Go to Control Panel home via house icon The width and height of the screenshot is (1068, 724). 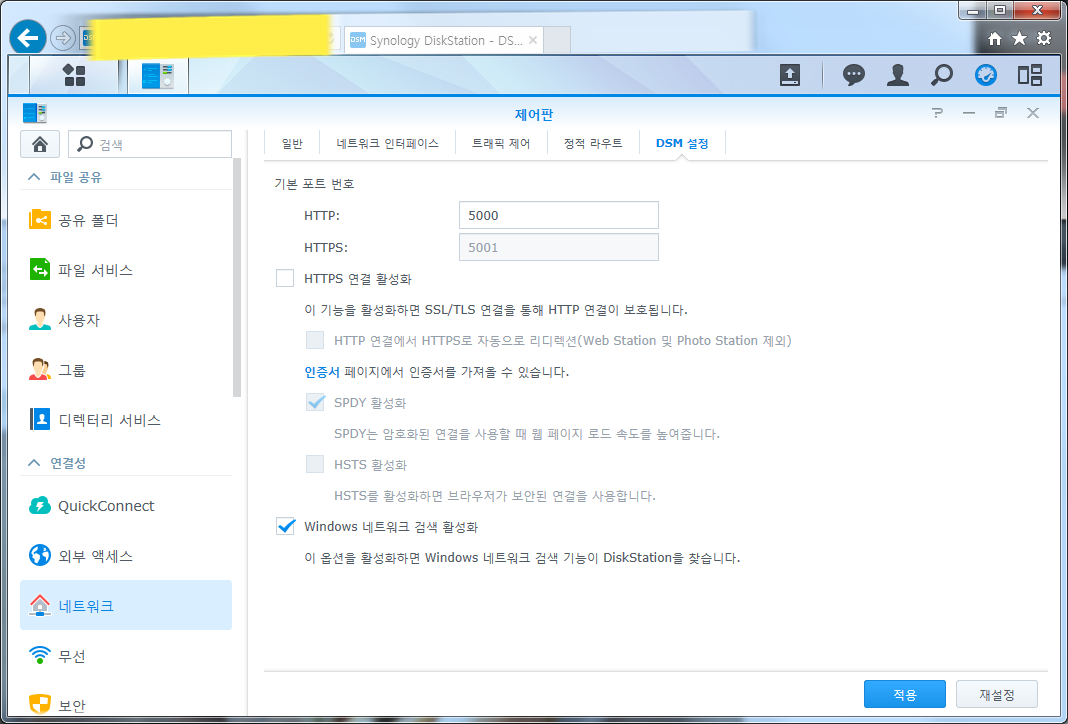click(39, 143)
